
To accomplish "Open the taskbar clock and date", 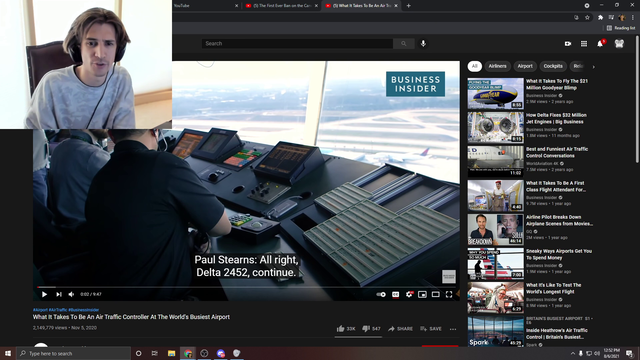I will [611, 353].
